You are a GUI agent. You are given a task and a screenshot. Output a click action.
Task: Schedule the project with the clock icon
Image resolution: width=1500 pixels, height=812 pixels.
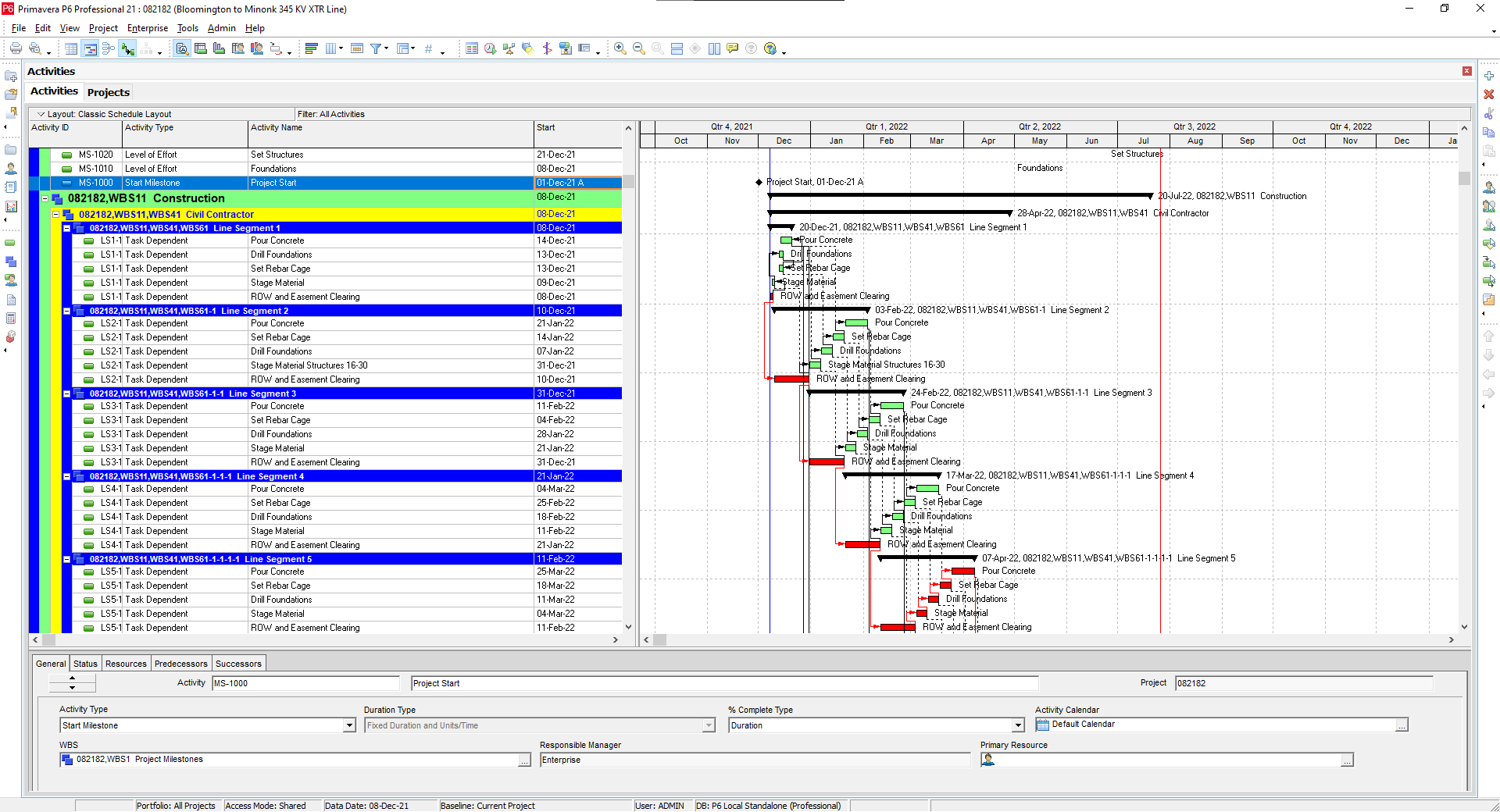point(490,48)
